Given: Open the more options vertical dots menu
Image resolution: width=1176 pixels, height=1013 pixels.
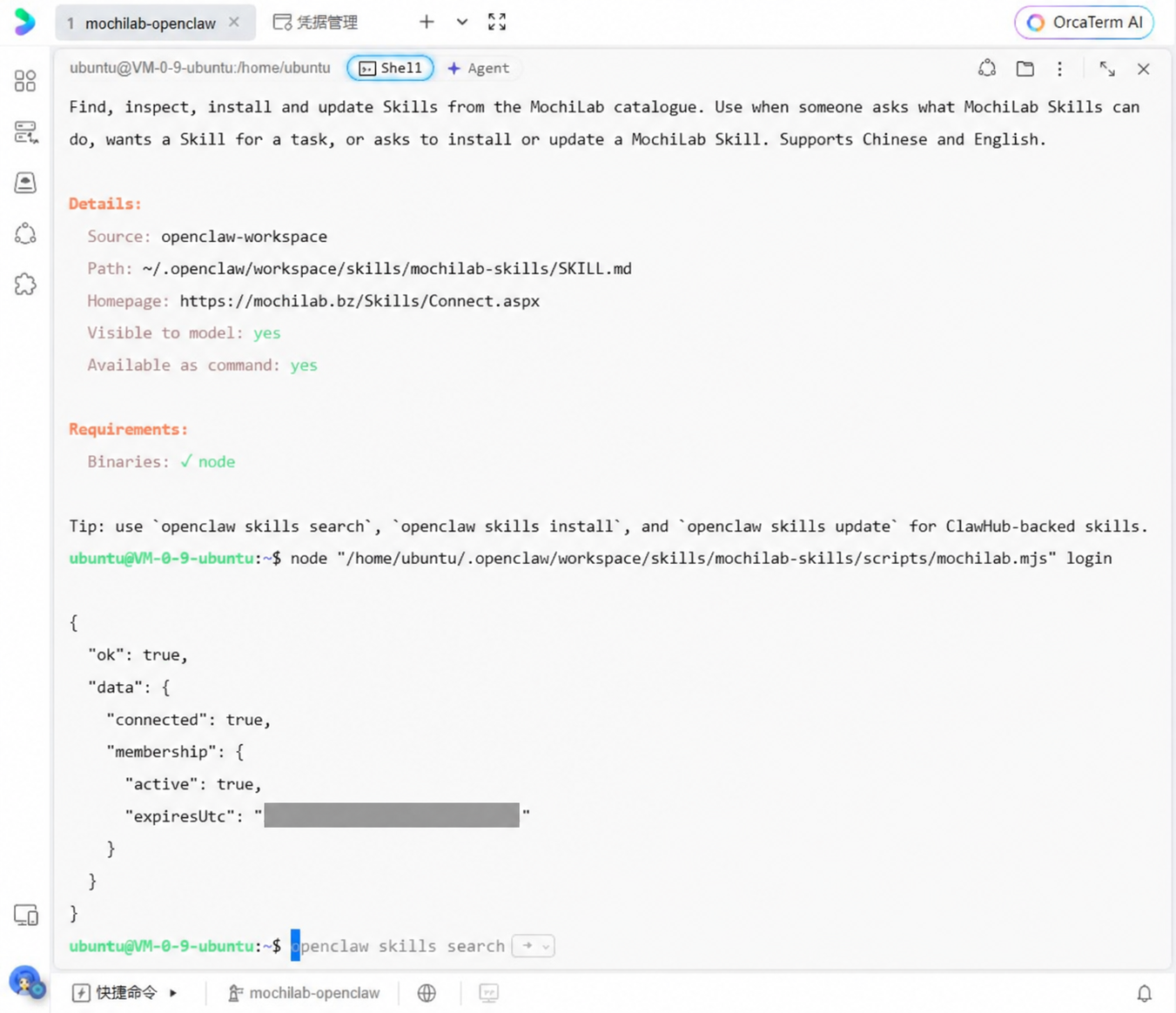Looking at the screenshot, I should tap(1059, 69).
